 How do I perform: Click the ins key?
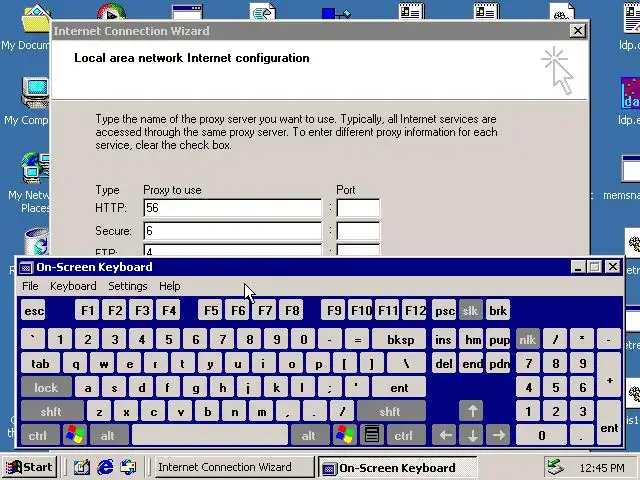(x=444, y=339)
